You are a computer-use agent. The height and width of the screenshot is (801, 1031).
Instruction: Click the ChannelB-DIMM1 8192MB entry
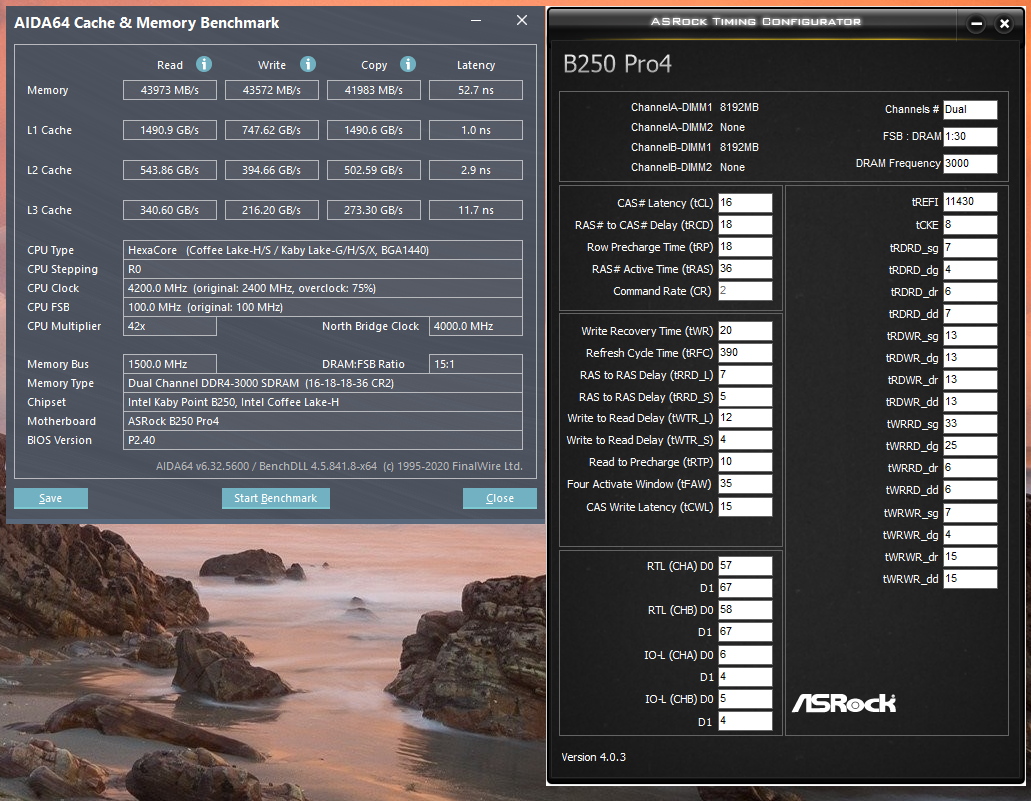(694, 147)
